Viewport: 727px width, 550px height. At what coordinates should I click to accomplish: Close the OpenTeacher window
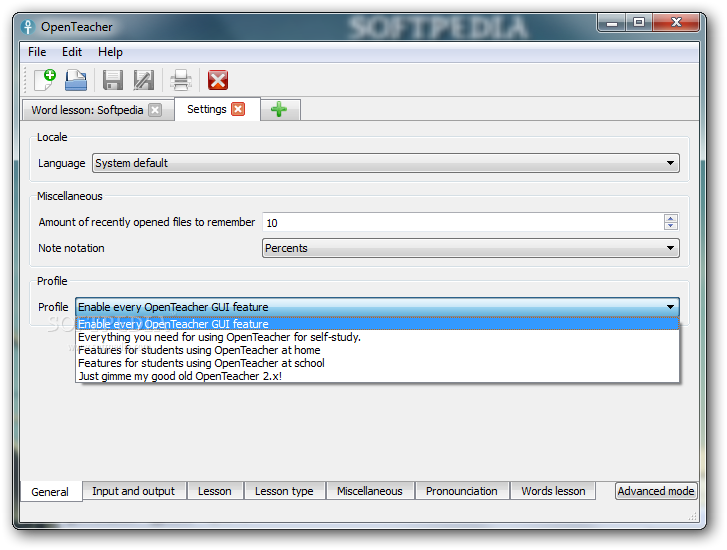[x=676, y=22]
